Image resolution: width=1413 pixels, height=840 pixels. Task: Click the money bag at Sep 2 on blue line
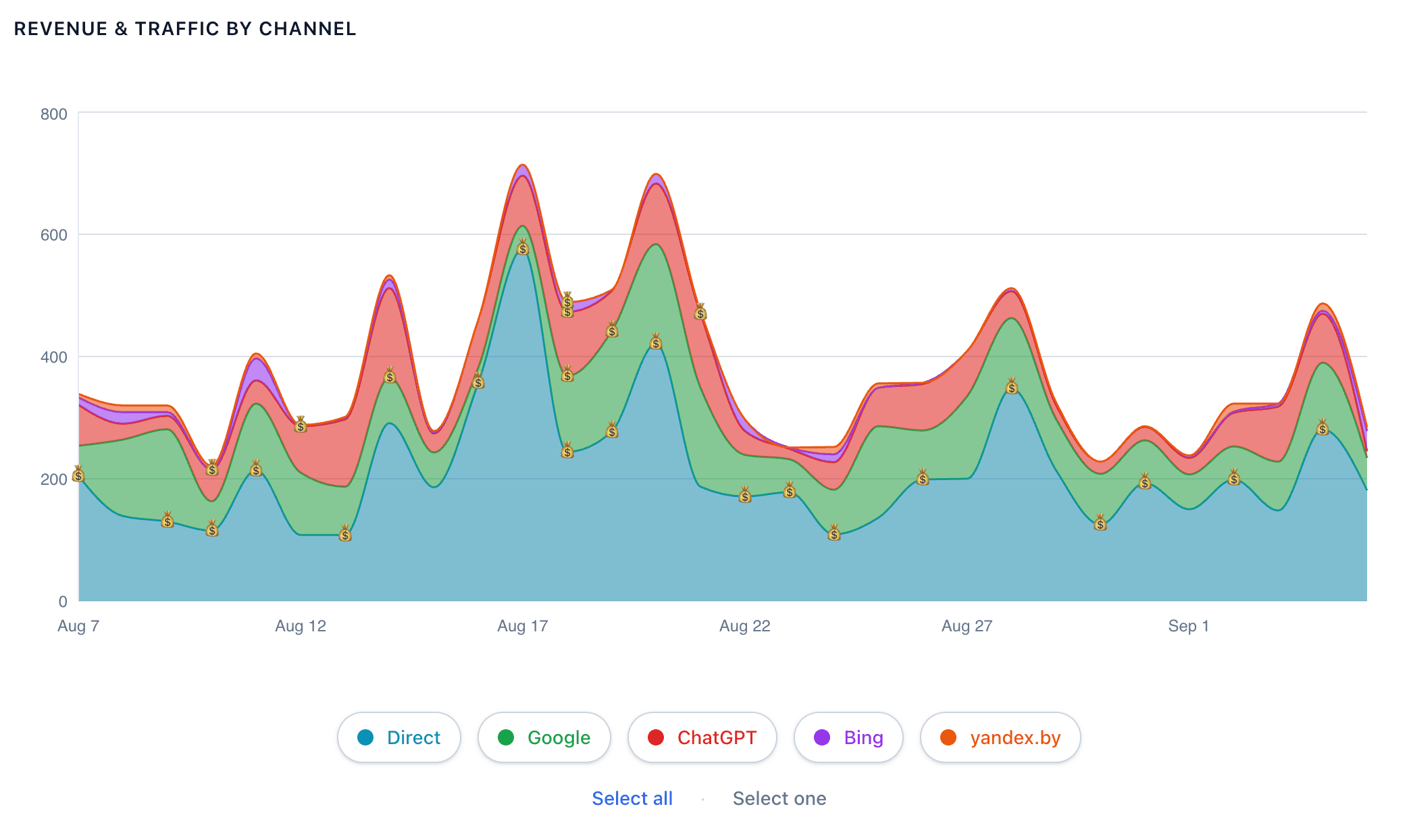pos(1234,477)
